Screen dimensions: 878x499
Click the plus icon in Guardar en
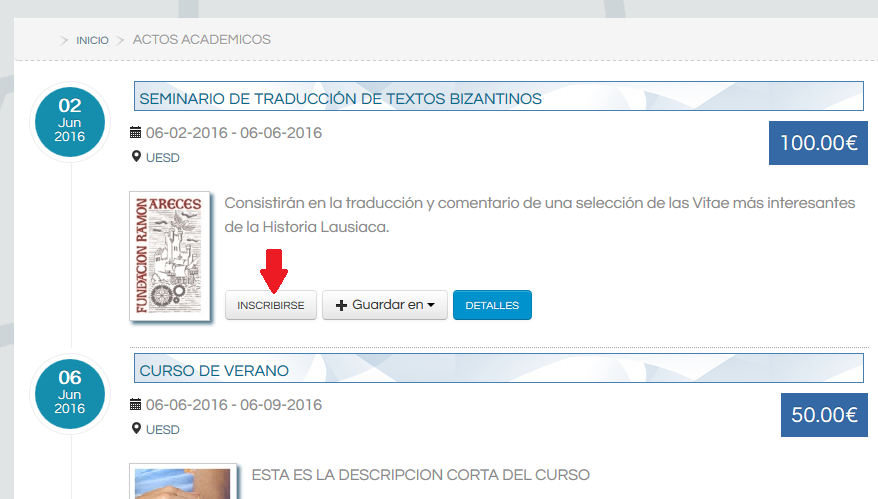342,305
